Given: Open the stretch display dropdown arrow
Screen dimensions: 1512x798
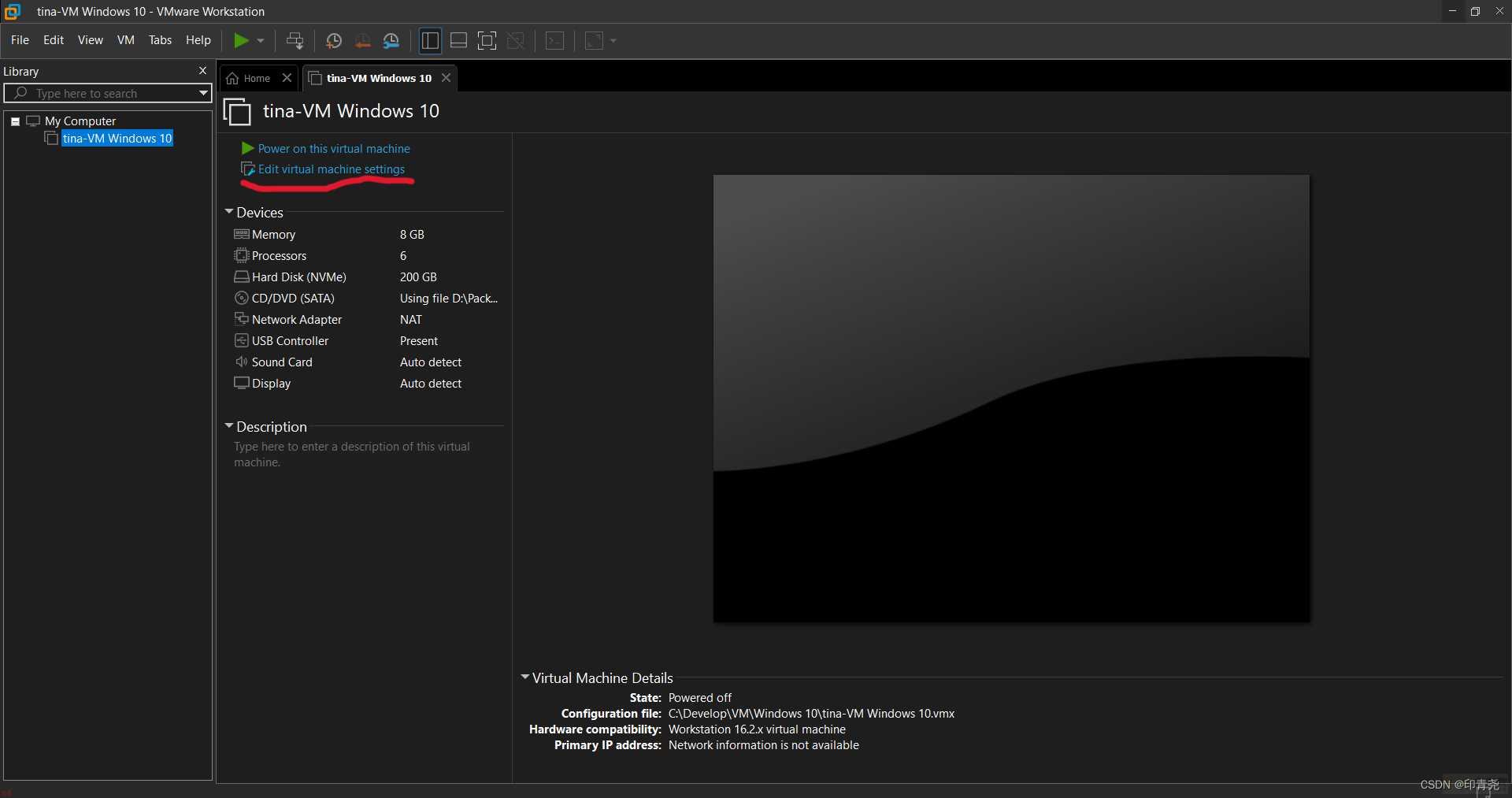Looking at the screenshot, I should pos(613,41).
